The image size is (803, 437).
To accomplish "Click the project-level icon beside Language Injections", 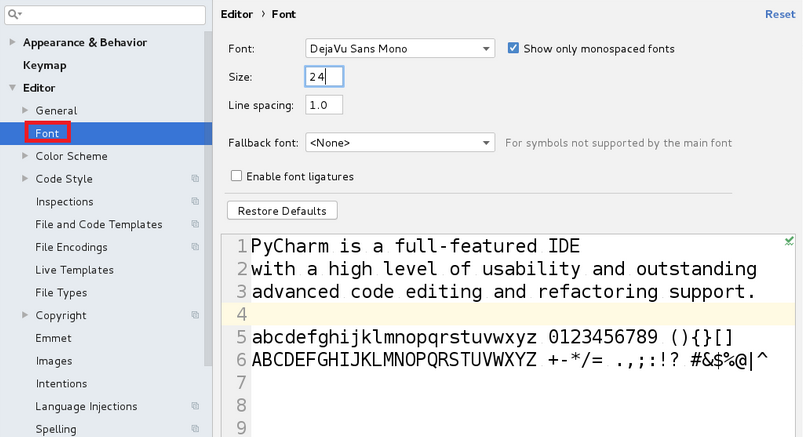I will point(195,406).
